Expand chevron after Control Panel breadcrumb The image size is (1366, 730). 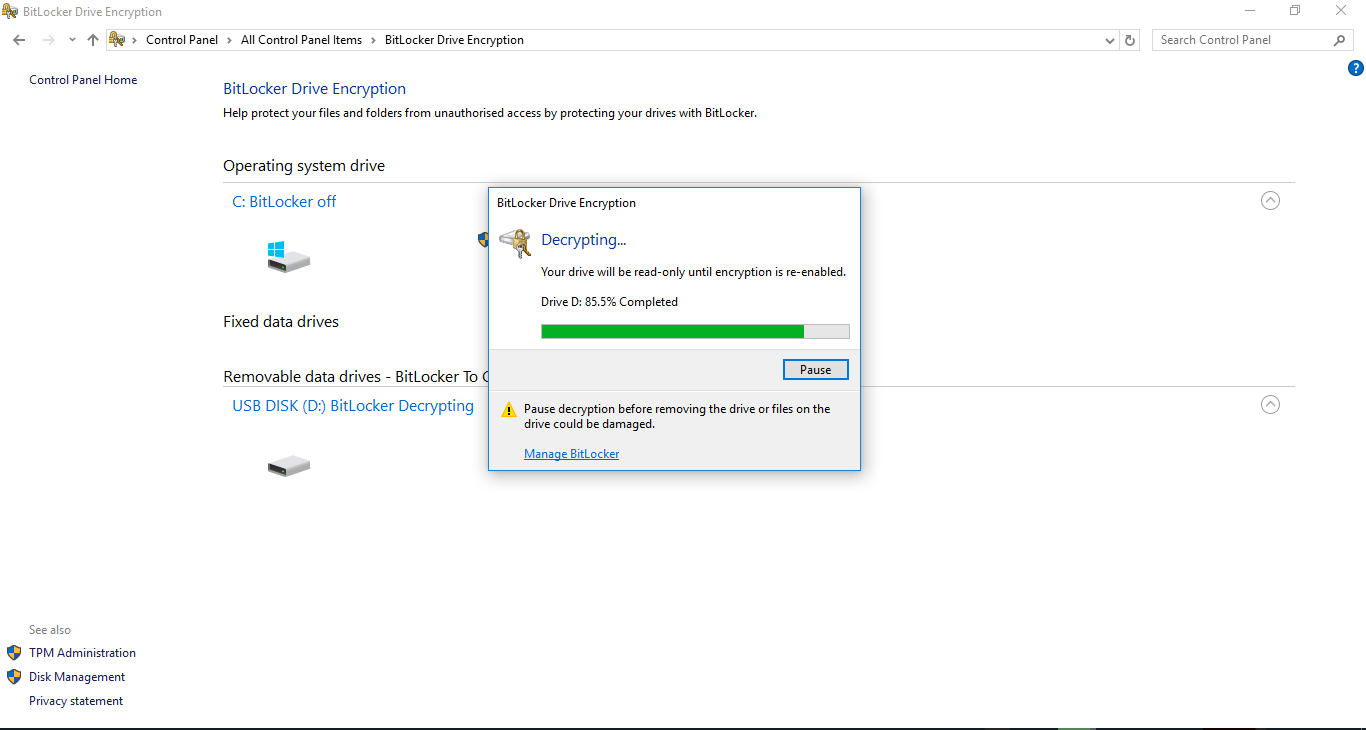230,40
